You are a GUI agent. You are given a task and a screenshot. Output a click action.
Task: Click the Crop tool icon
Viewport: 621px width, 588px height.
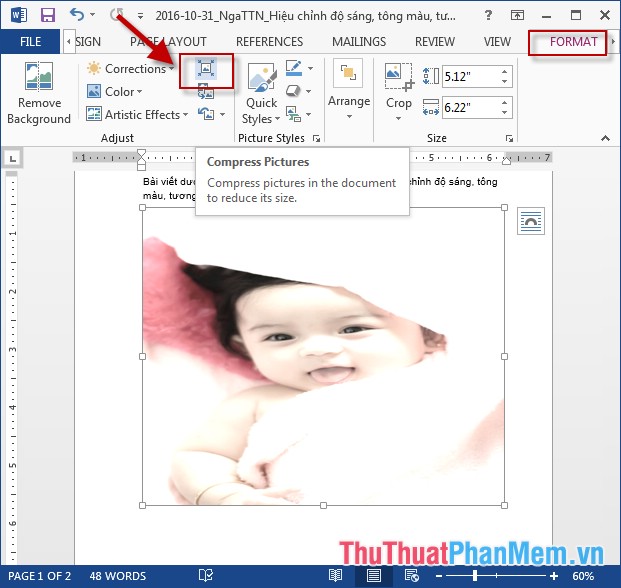tap(399, 77)
